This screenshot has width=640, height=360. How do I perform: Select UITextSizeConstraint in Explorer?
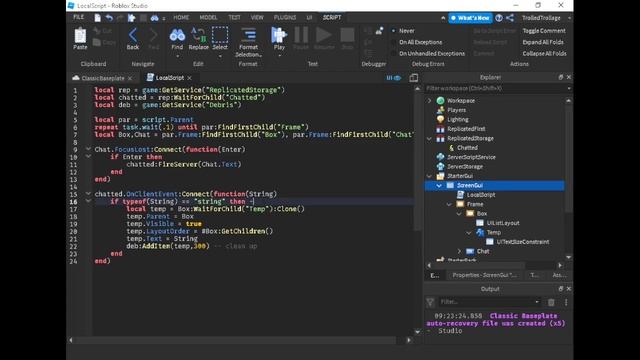click(x=522, y=242)
